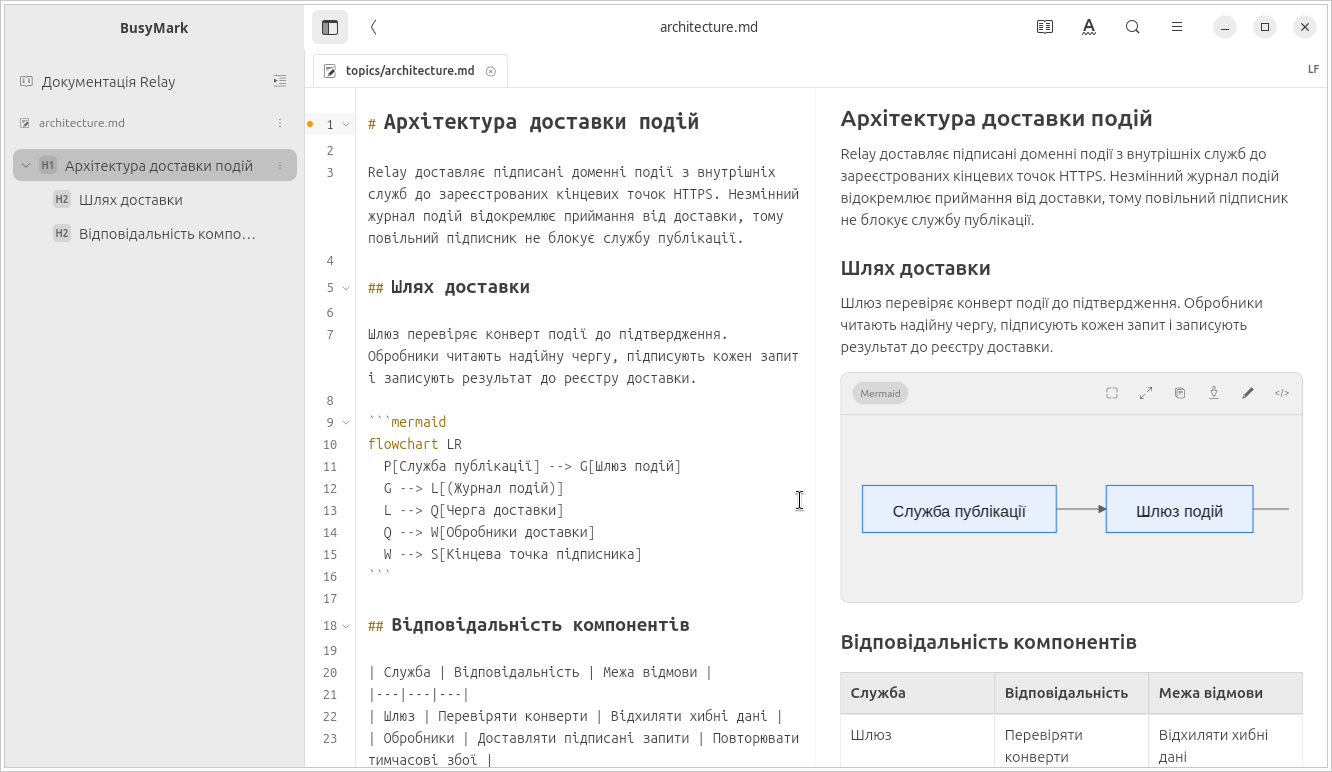1332x772 pixels.
Task: Fold the mermaid code block at line 9
Action: [x=346, y=422]
